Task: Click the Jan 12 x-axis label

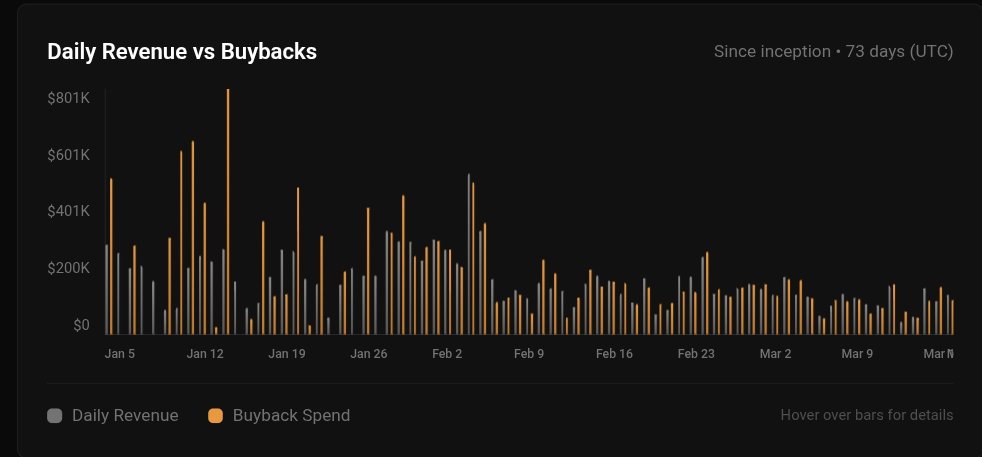Action: [x=205, y=354]
